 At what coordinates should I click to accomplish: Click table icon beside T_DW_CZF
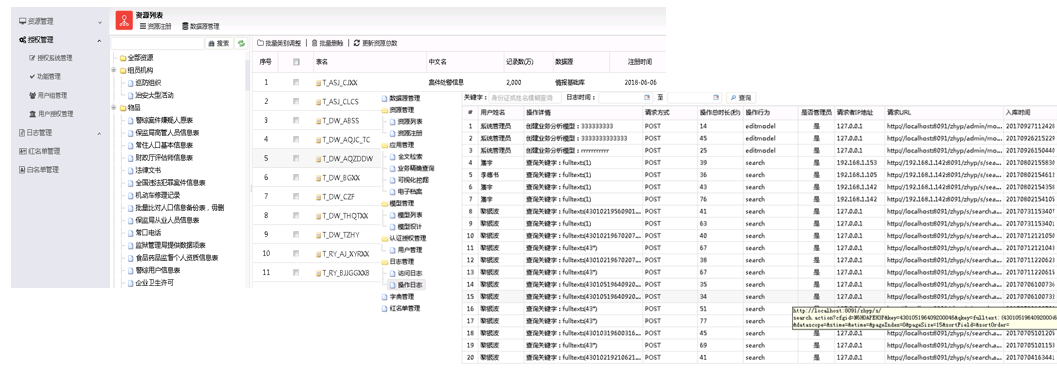[318, 197]
